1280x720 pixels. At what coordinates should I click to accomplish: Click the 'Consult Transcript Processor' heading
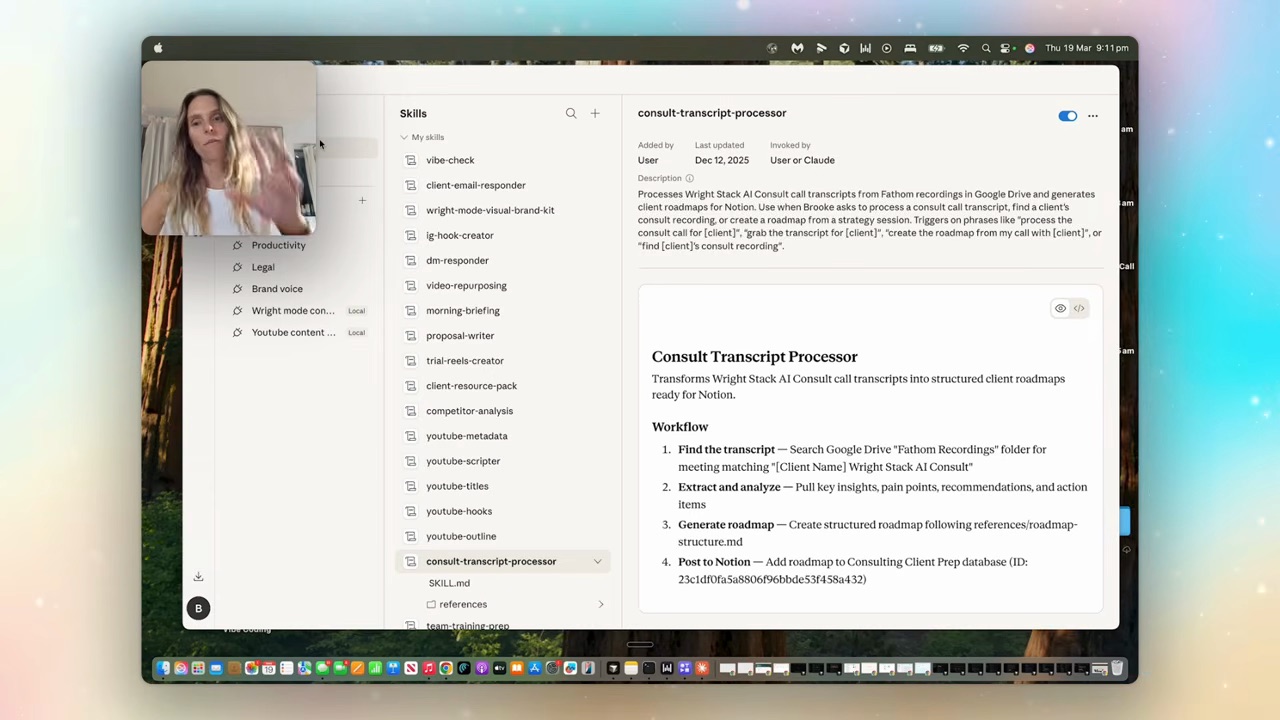(755, 357)
